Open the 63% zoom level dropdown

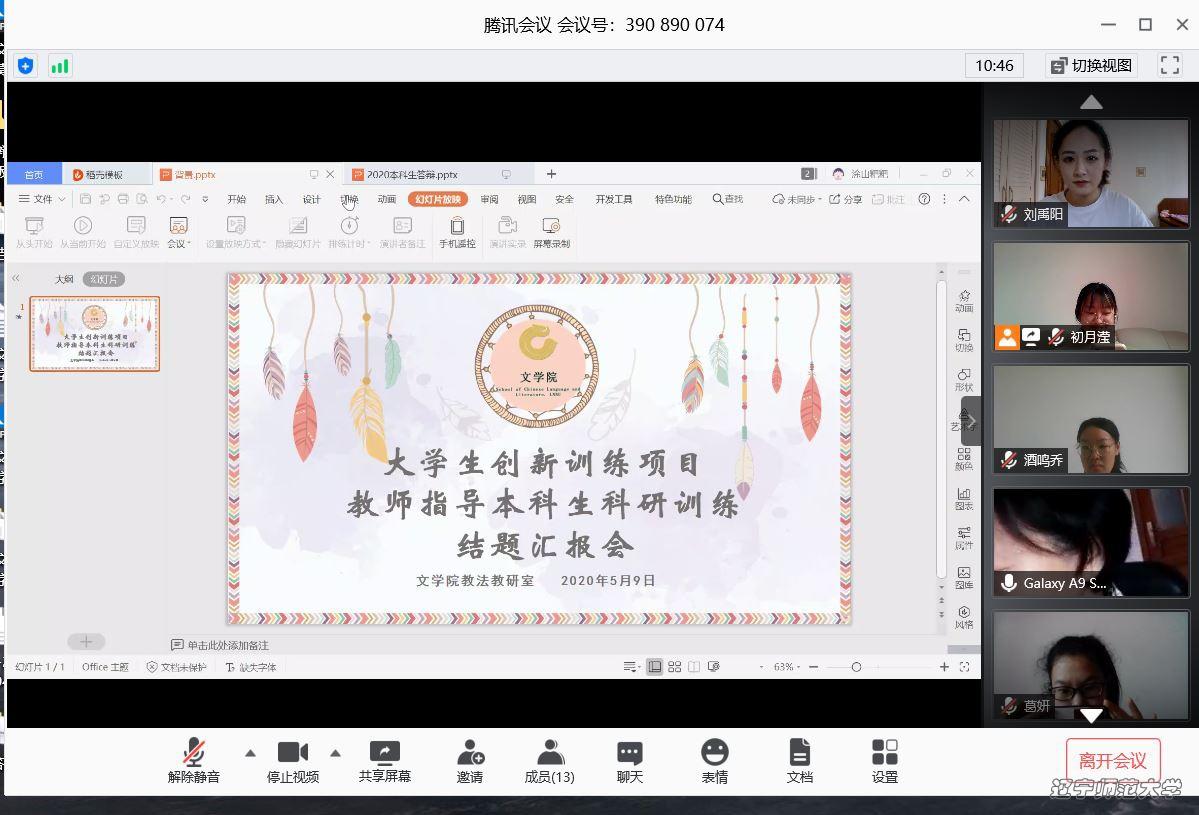787,665
